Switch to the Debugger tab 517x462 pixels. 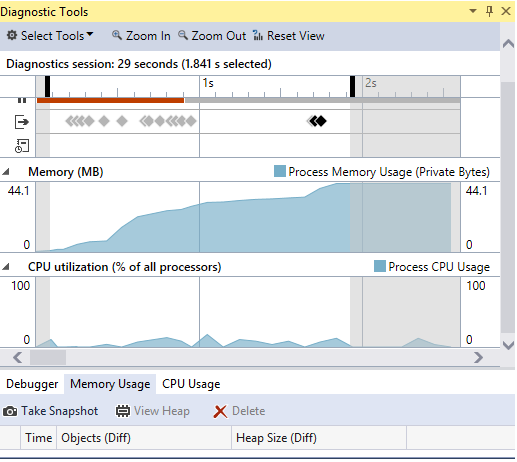click(x=32, y=384)
